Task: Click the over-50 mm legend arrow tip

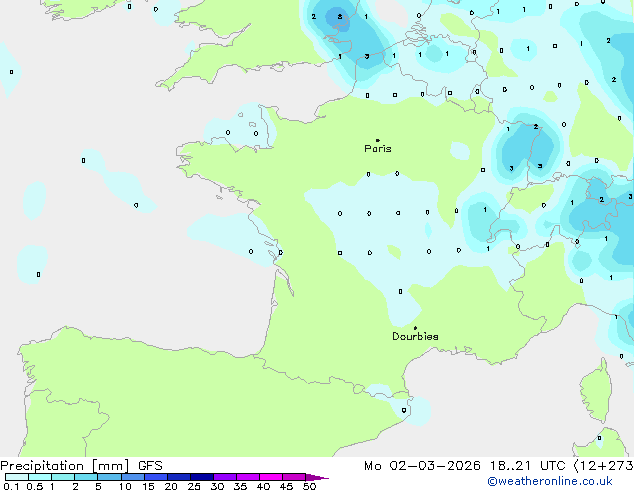Action: click(x=317, y=478)
